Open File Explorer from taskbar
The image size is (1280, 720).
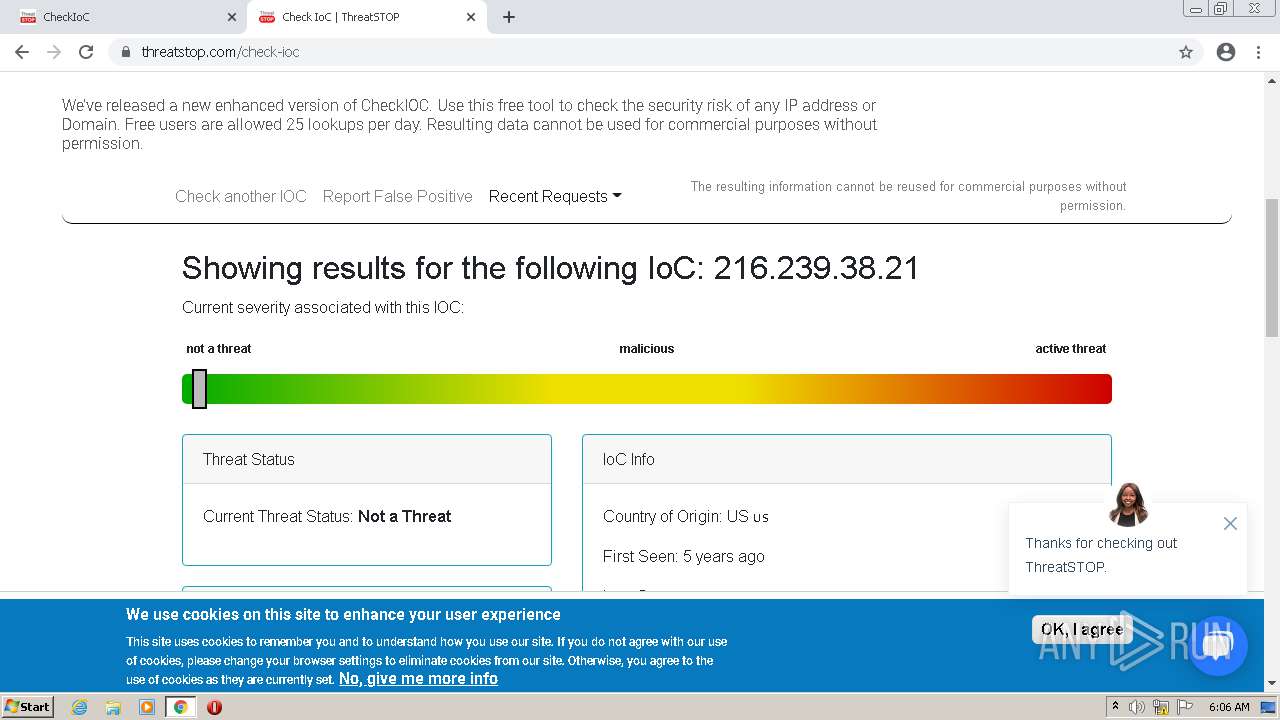113,707
